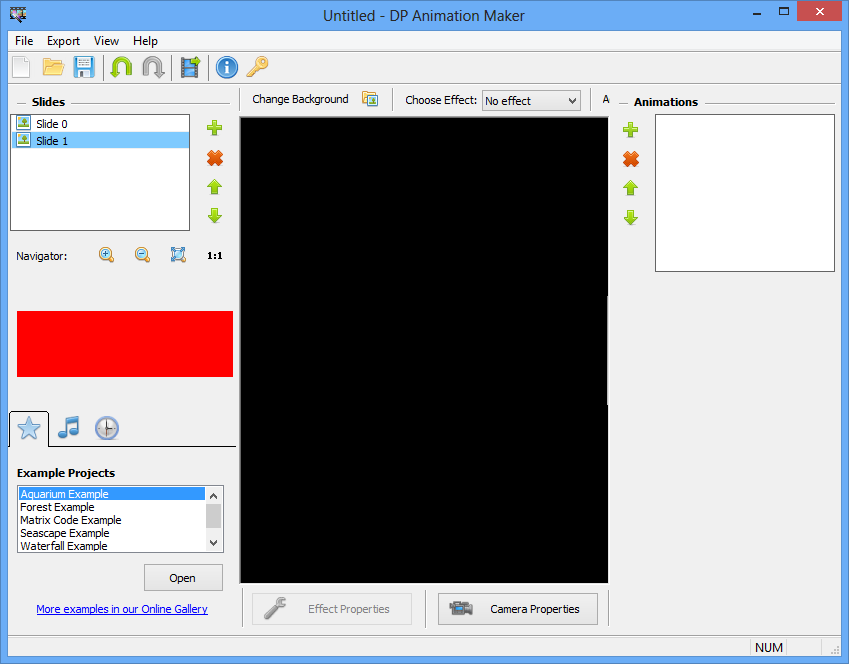Add a new animation in the Animations panel
849x664 pixels.
(x=630, y=130)
